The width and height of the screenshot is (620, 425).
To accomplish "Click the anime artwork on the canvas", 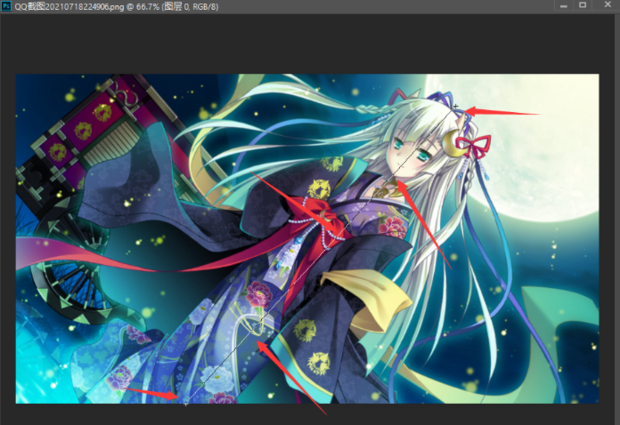I will click(307, 239).
